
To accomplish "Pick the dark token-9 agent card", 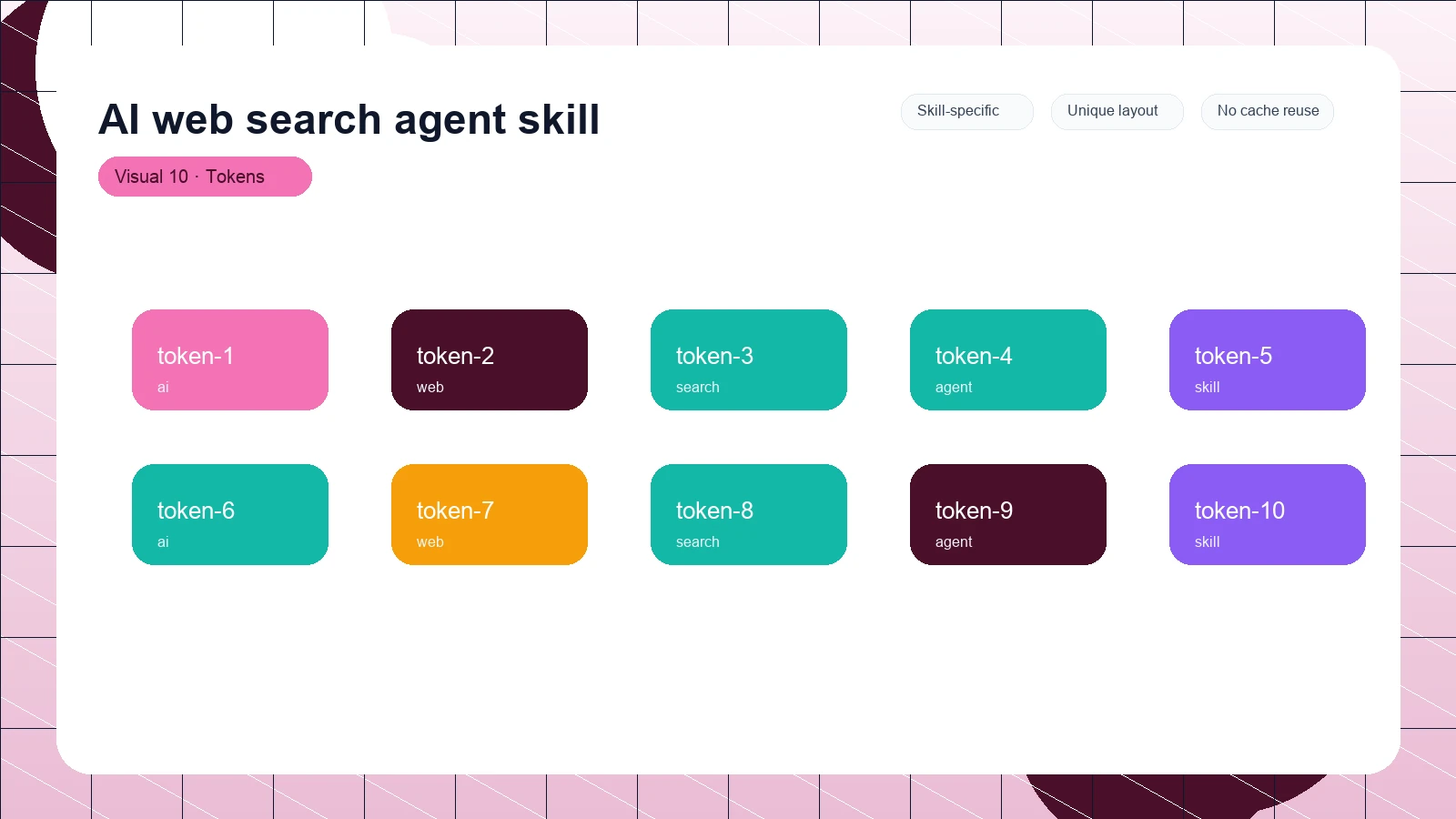I will click(1008, 514).
